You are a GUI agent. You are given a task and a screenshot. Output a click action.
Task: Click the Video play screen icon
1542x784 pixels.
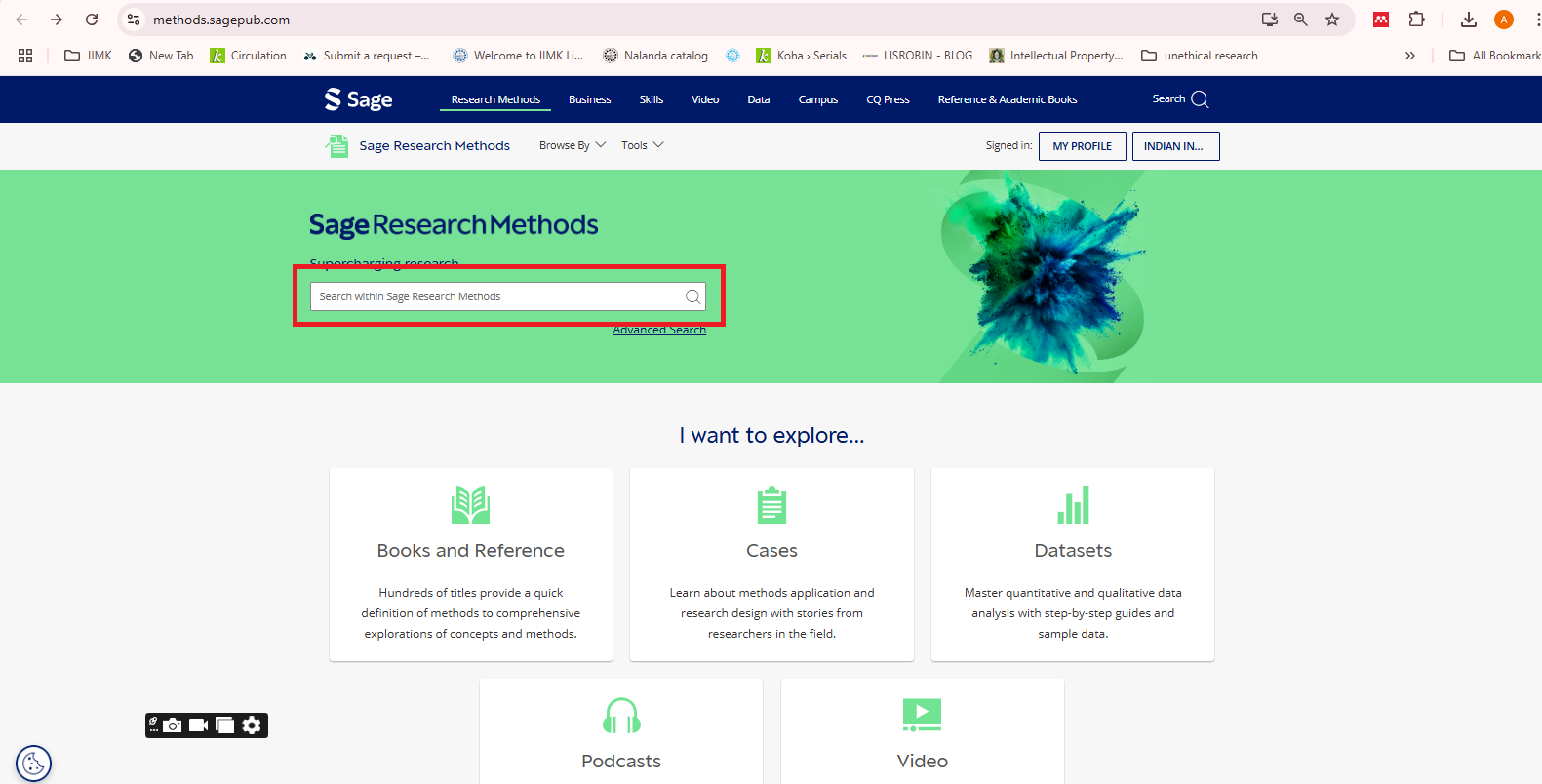[x=922, y=715]
